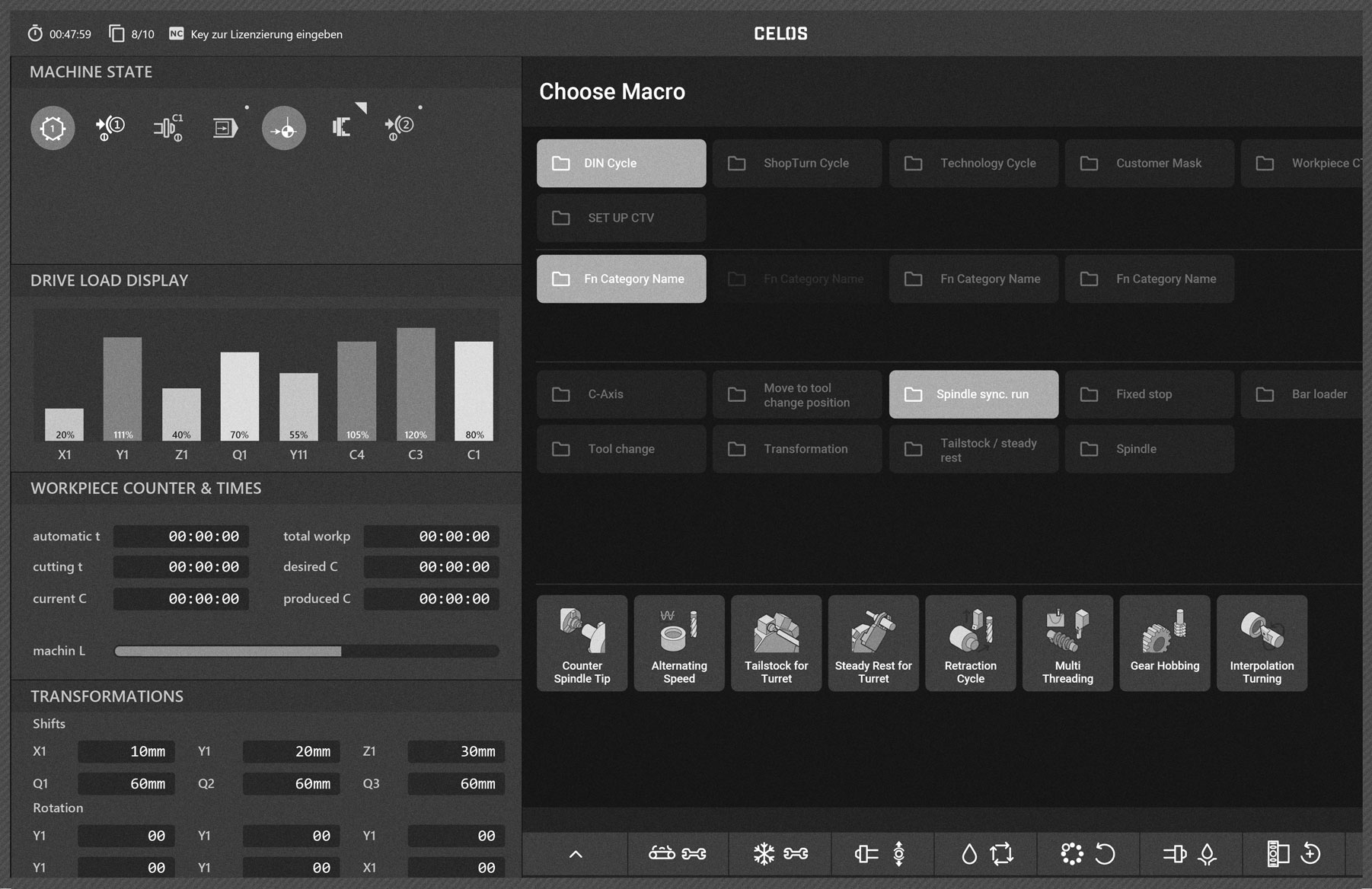The height and width of the screenshot is (889, 1372).
Task: Select the Spindle sync. run folder
Action: click(x=974, y=394)
